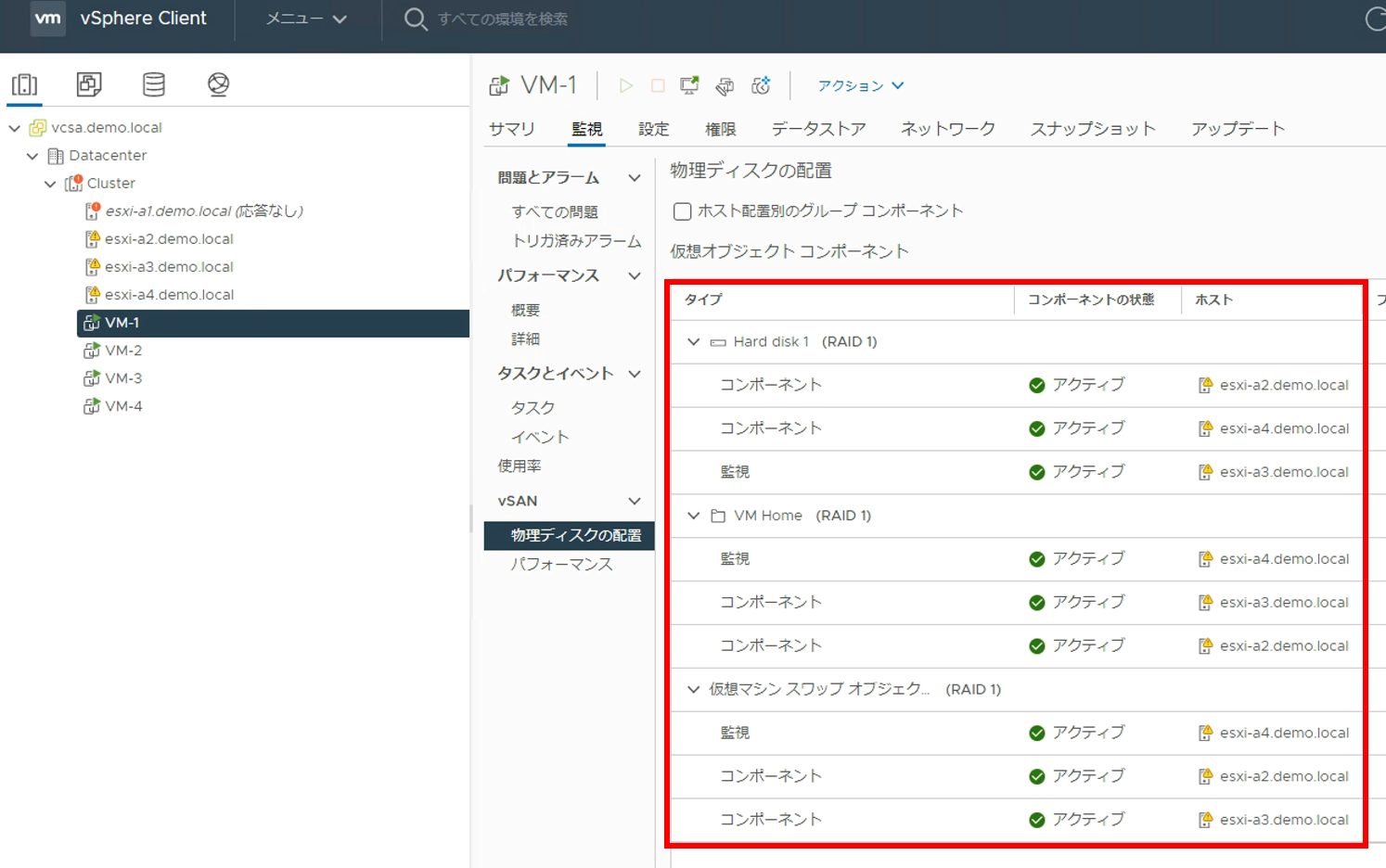Click the Power On icon for VM-1
The height and width of the screenshot is (868, 1386).
coord(626,85)
